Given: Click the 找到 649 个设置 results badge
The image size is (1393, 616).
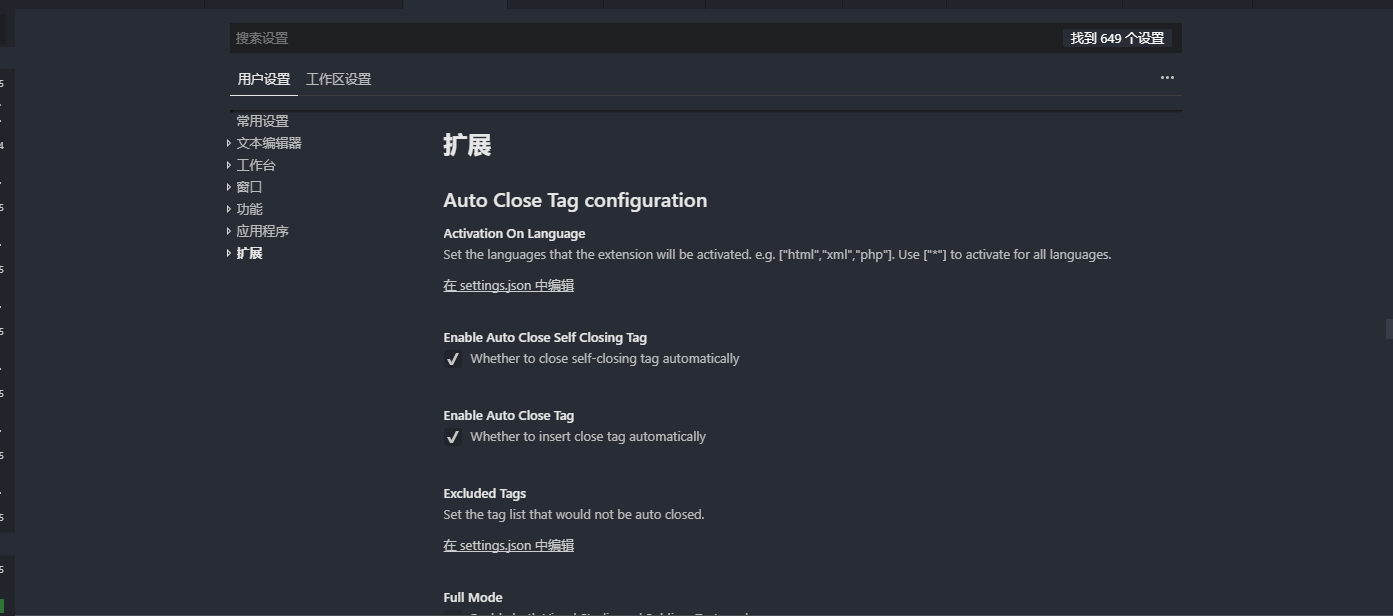Looking at the screenshot, I should (1117, 38).
